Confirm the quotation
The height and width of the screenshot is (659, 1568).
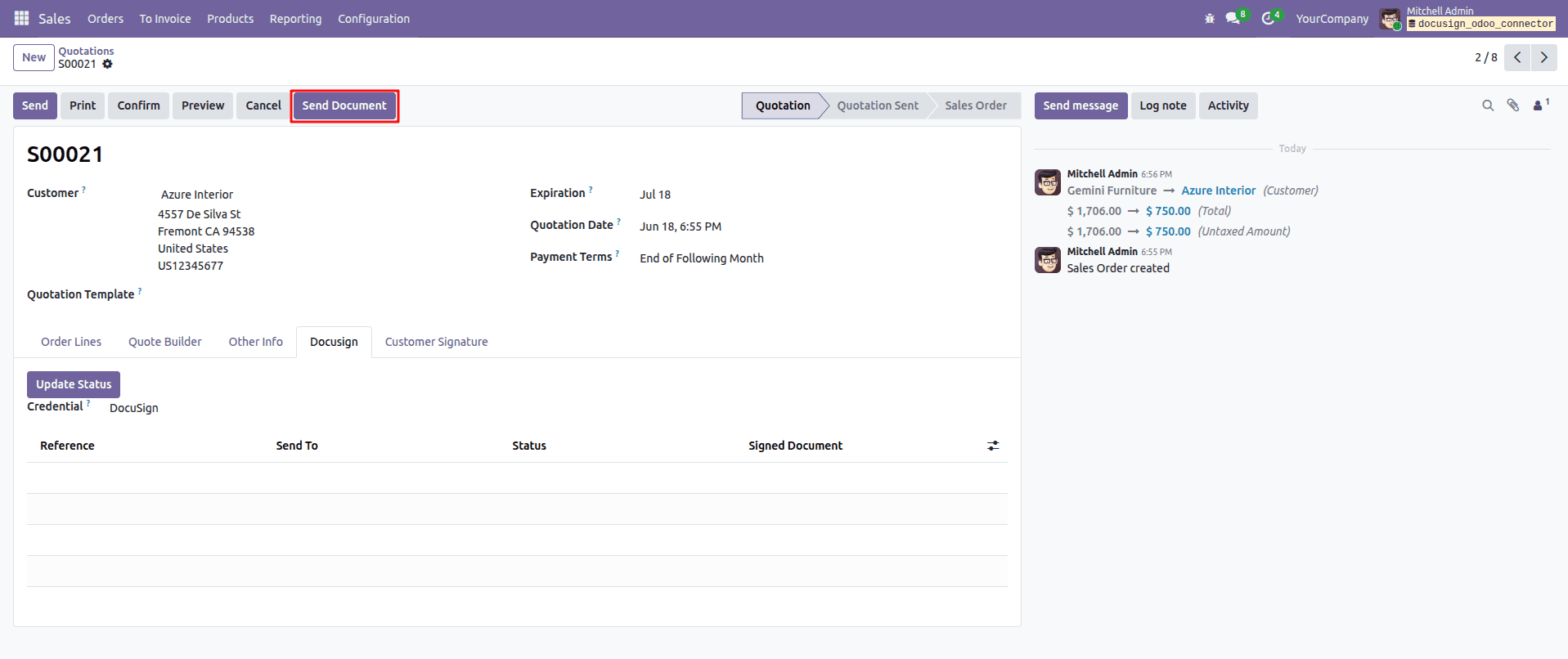138,105
